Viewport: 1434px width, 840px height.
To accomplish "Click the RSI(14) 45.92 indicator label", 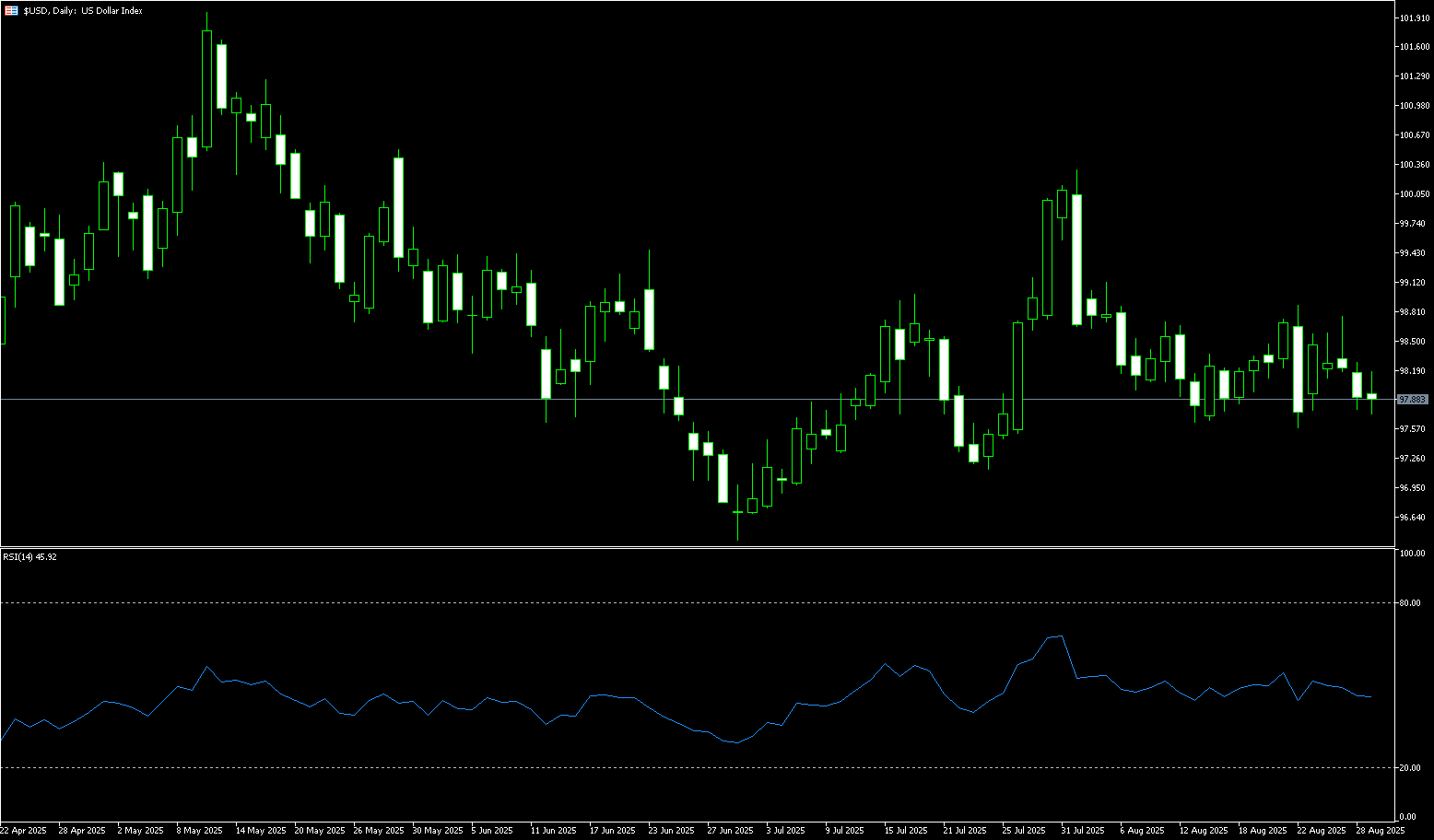I will (x=29, y=557).
